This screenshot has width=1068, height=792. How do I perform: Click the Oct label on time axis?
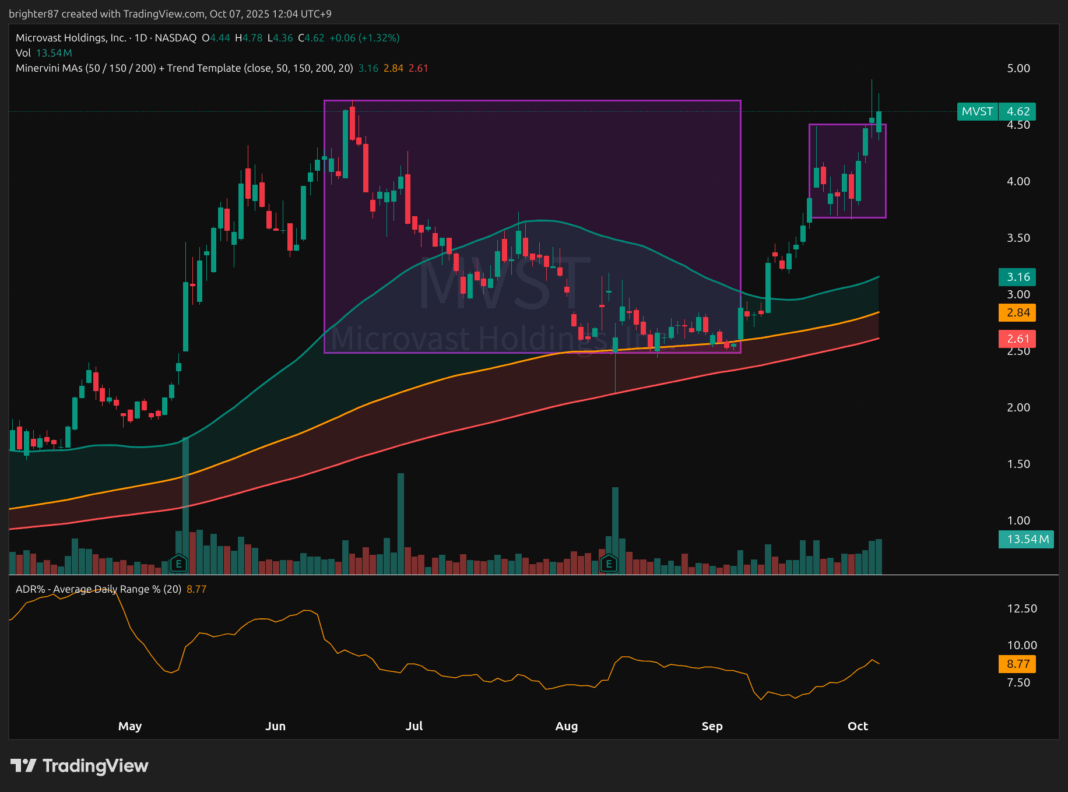tap(856, 726)
